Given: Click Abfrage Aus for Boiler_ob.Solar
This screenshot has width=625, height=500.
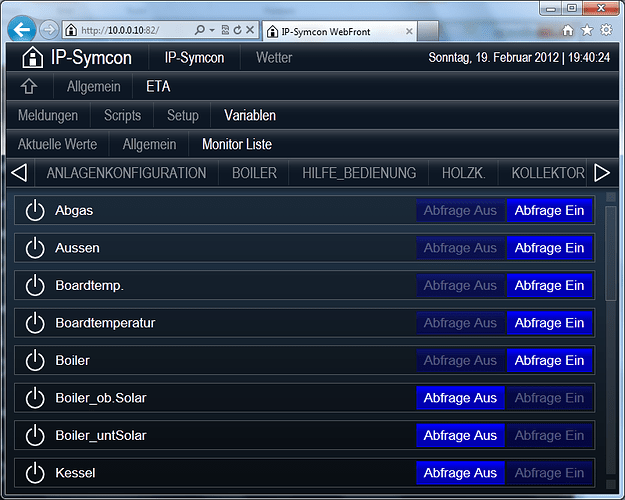Looking at the screenshot, I should coord(460,398).
